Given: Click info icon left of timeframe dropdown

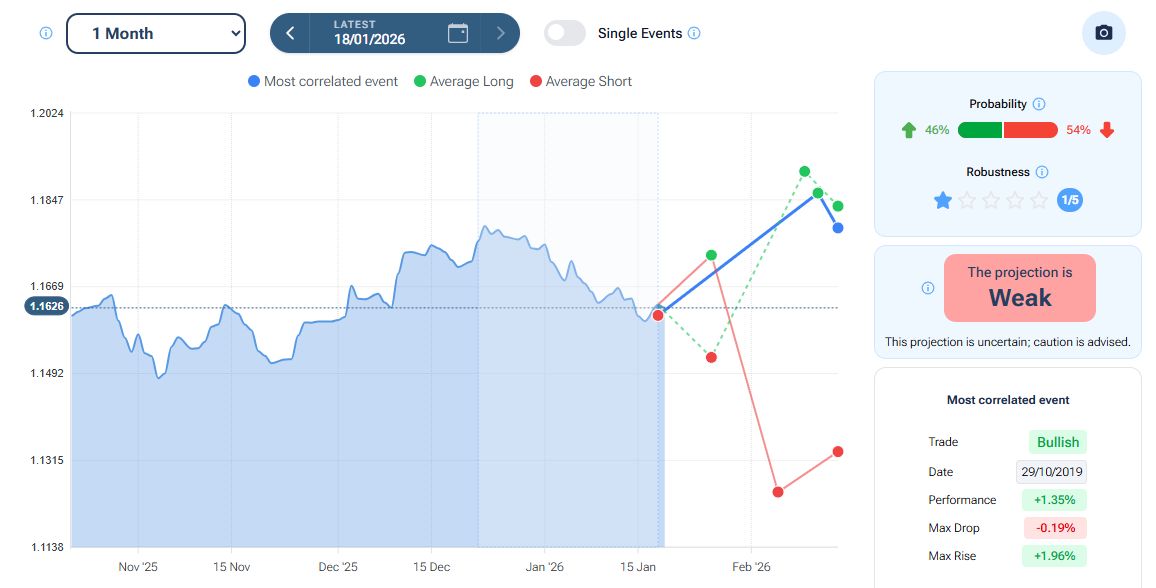Looking at the screenshot, I should point(46,33).
